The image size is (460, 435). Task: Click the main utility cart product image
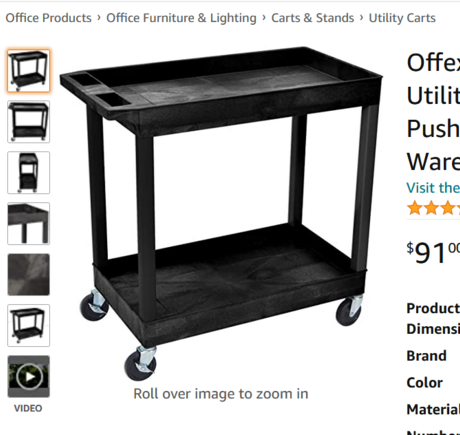[x=221, y=213]
